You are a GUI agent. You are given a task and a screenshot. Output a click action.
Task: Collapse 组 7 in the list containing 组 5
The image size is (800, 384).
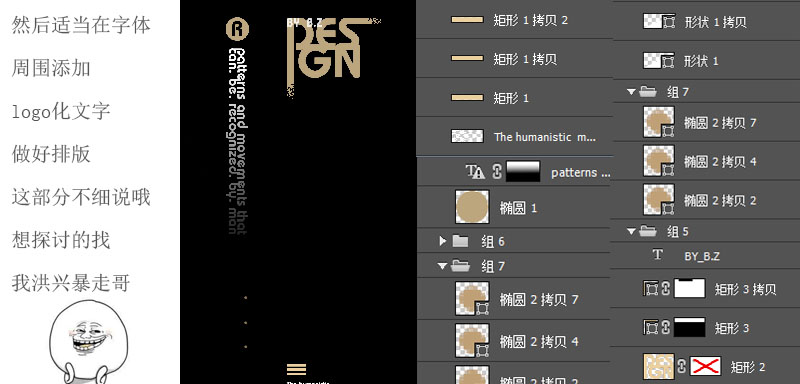pos(632,92)
